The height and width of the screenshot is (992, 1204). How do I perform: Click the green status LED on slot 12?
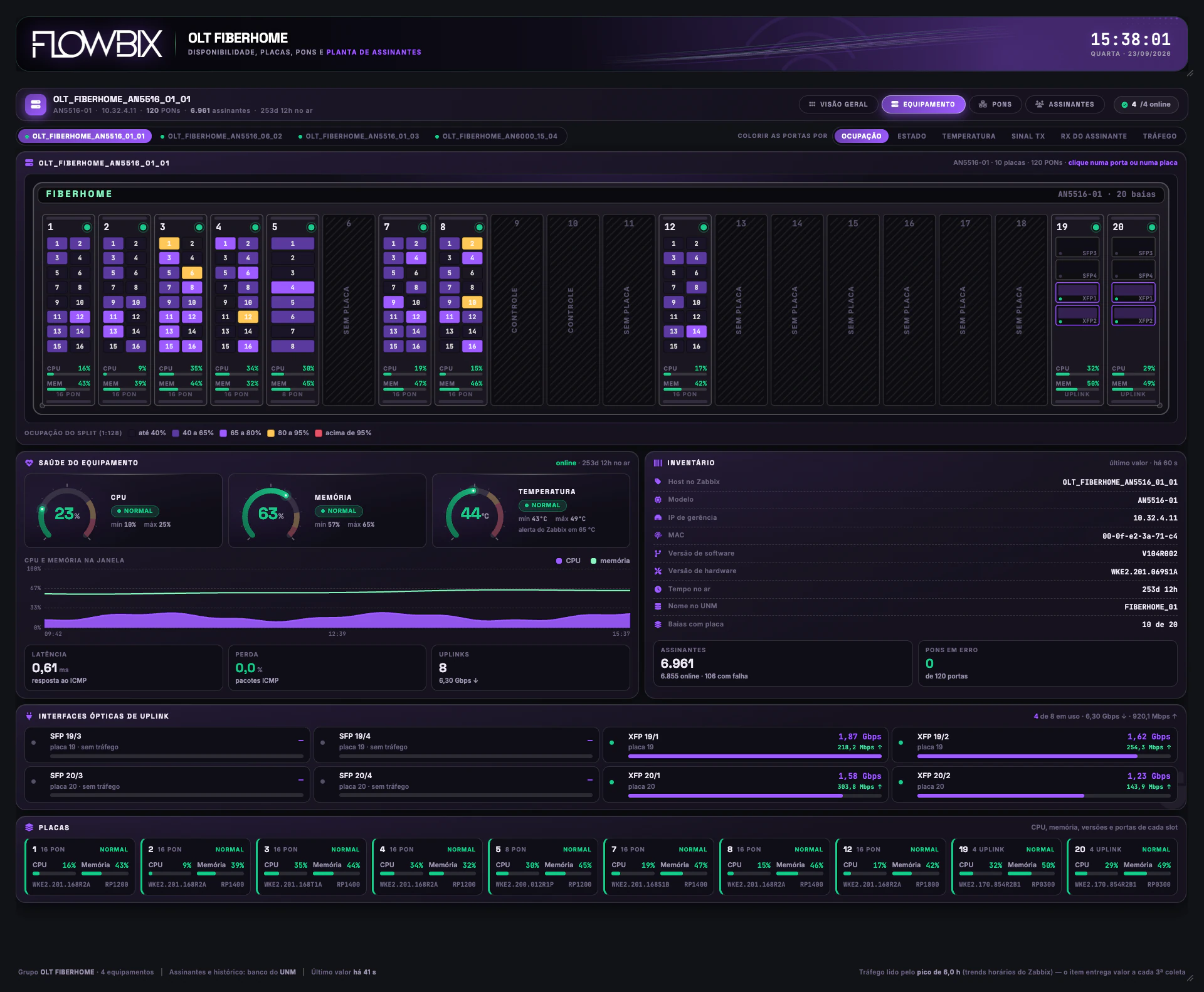point(704,227)
